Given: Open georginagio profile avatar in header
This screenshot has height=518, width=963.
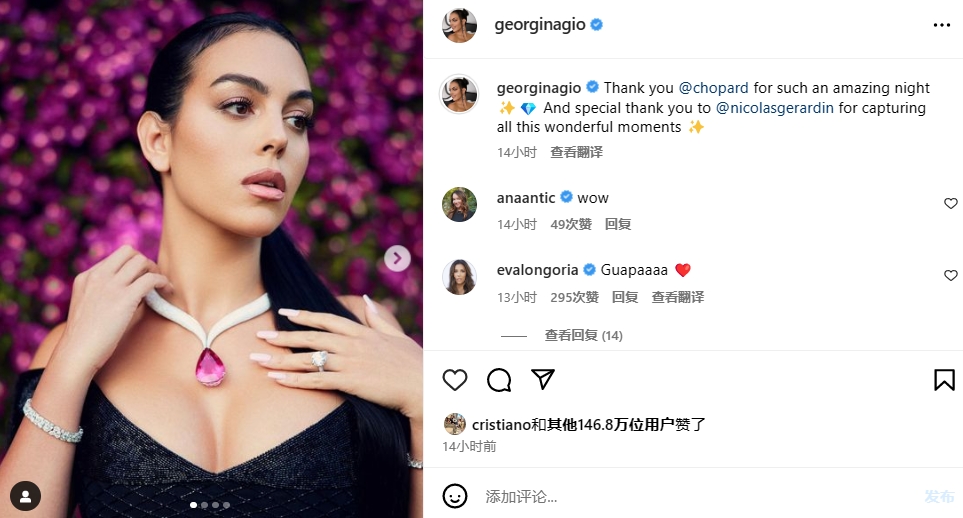Looking at the screenshot, I should point(459,25).
